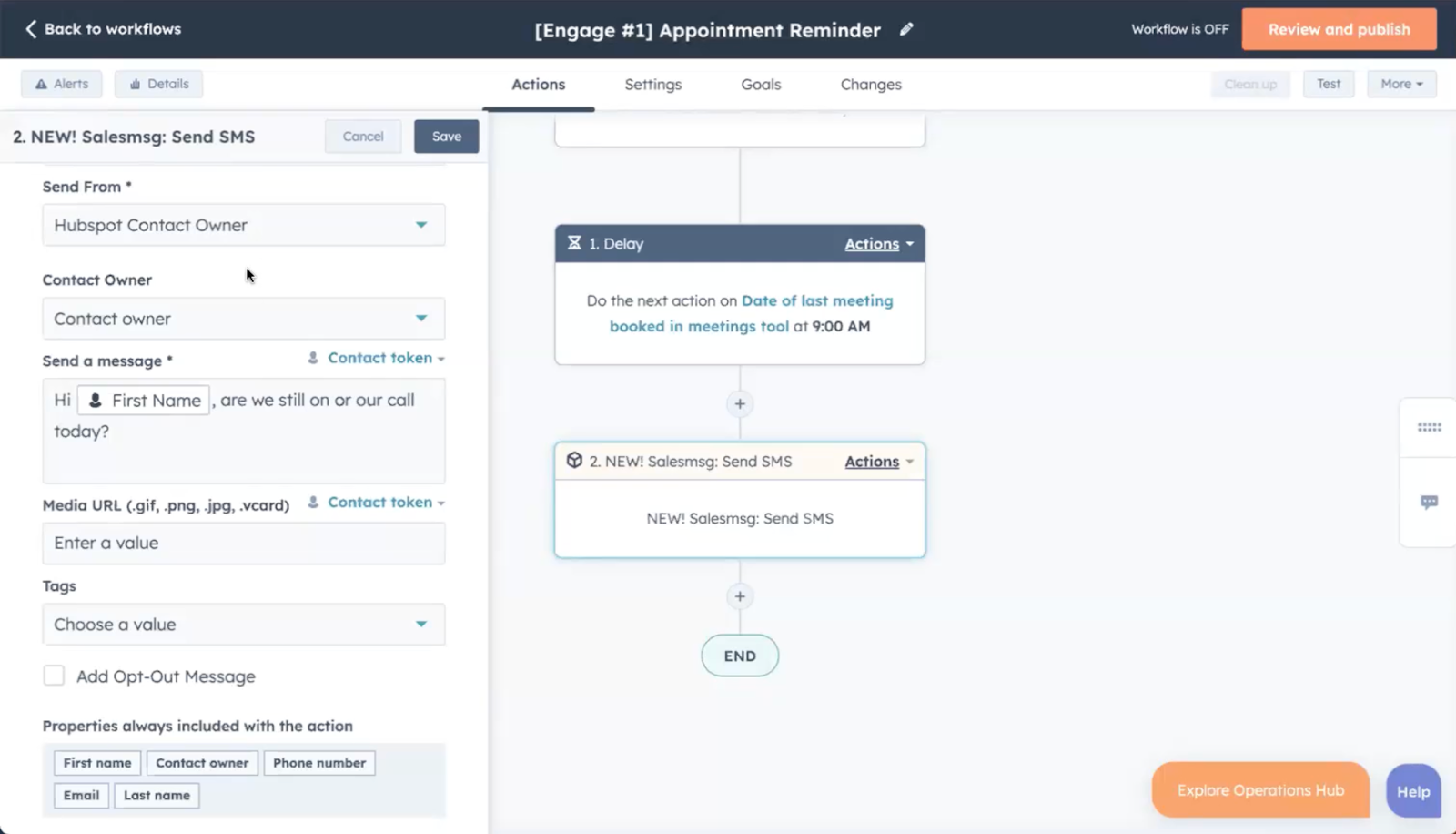Open the minimap grid icon
The width and height of the screenshot is (1456, 834).
click(1429, 427)
